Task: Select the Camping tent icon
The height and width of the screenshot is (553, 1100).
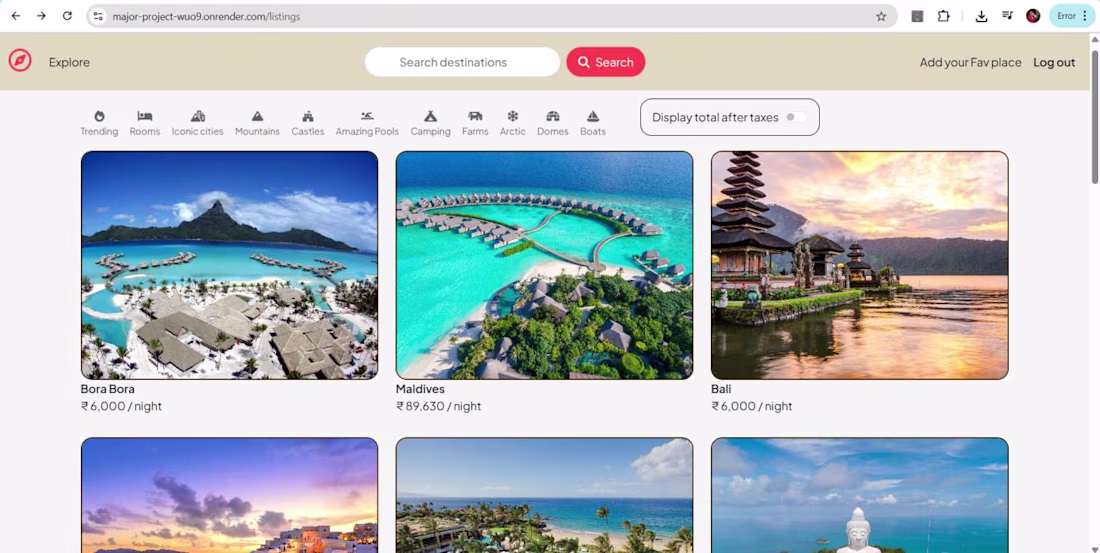Action: tap(430, 116)
